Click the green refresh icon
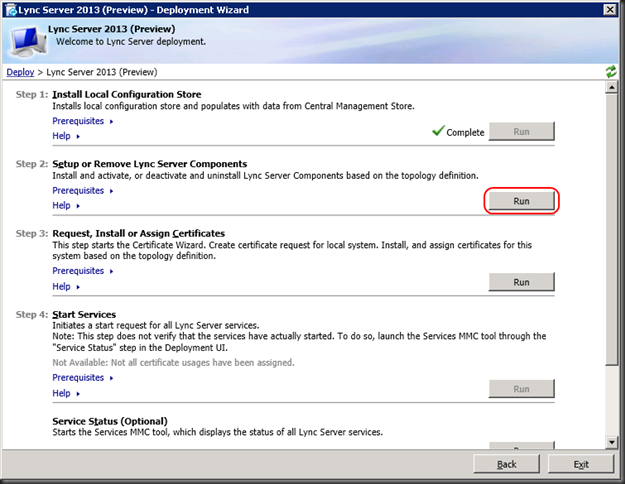625x484 pixels. tap(611, 72)
